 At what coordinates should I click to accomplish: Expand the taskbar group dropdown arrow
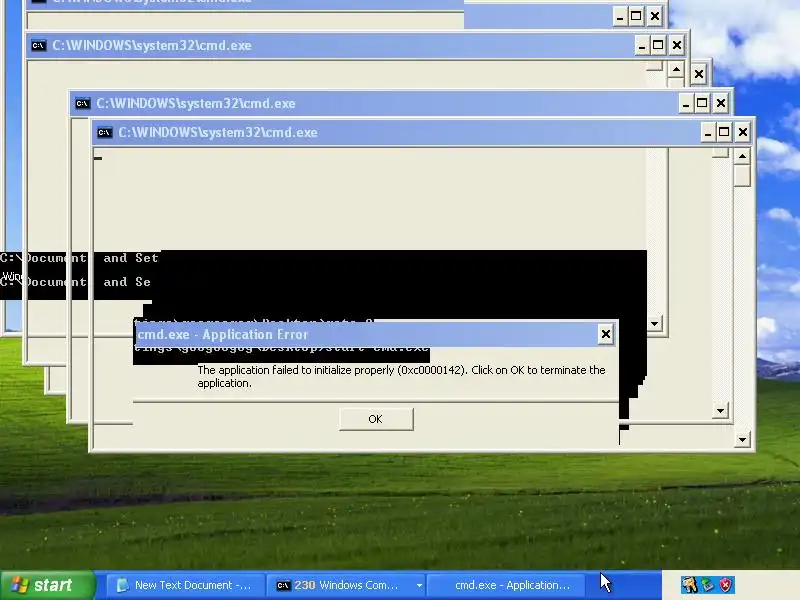[419, 585]
